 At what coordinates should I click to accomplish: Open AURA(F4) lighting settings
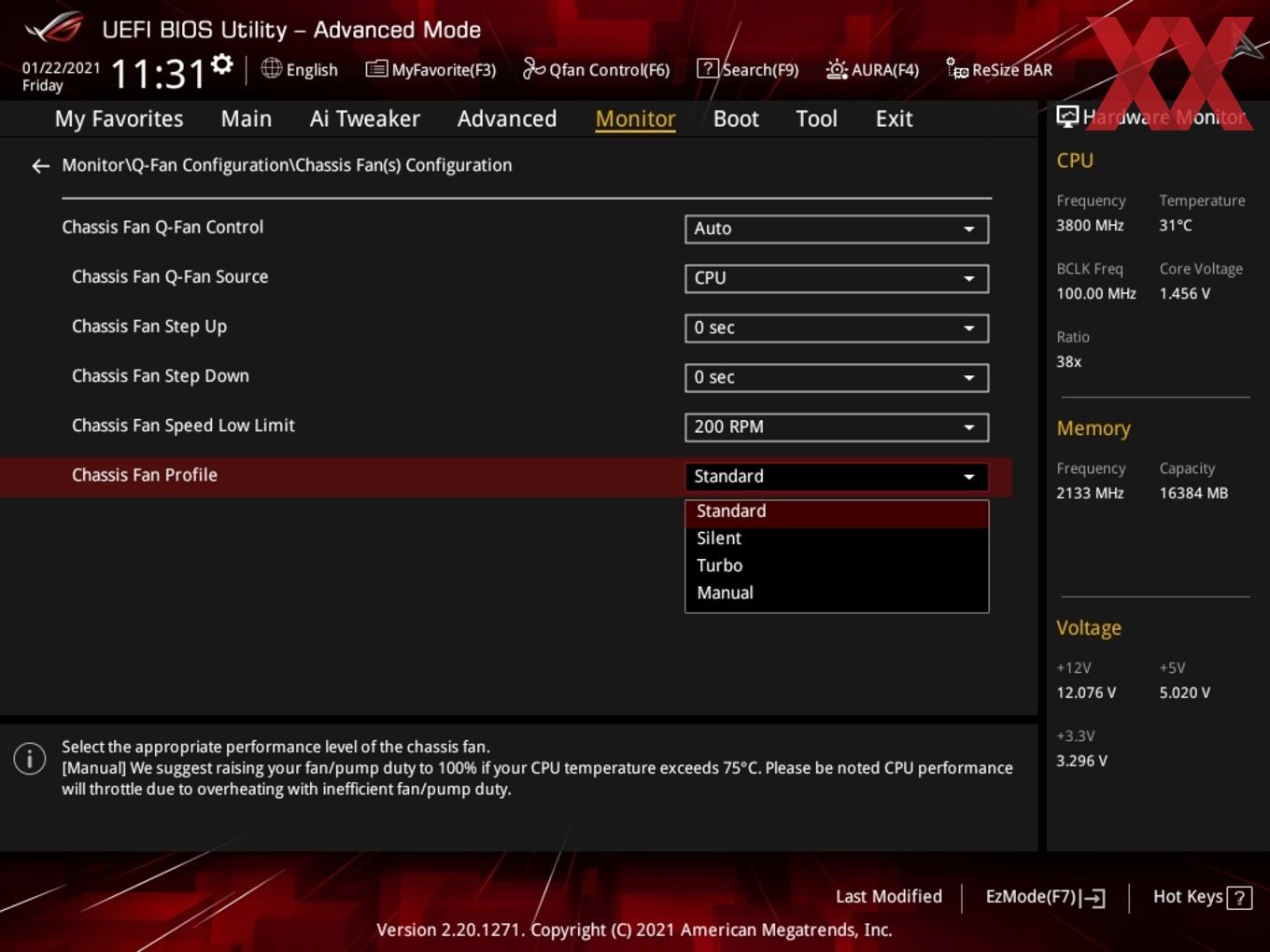point(872,69)
